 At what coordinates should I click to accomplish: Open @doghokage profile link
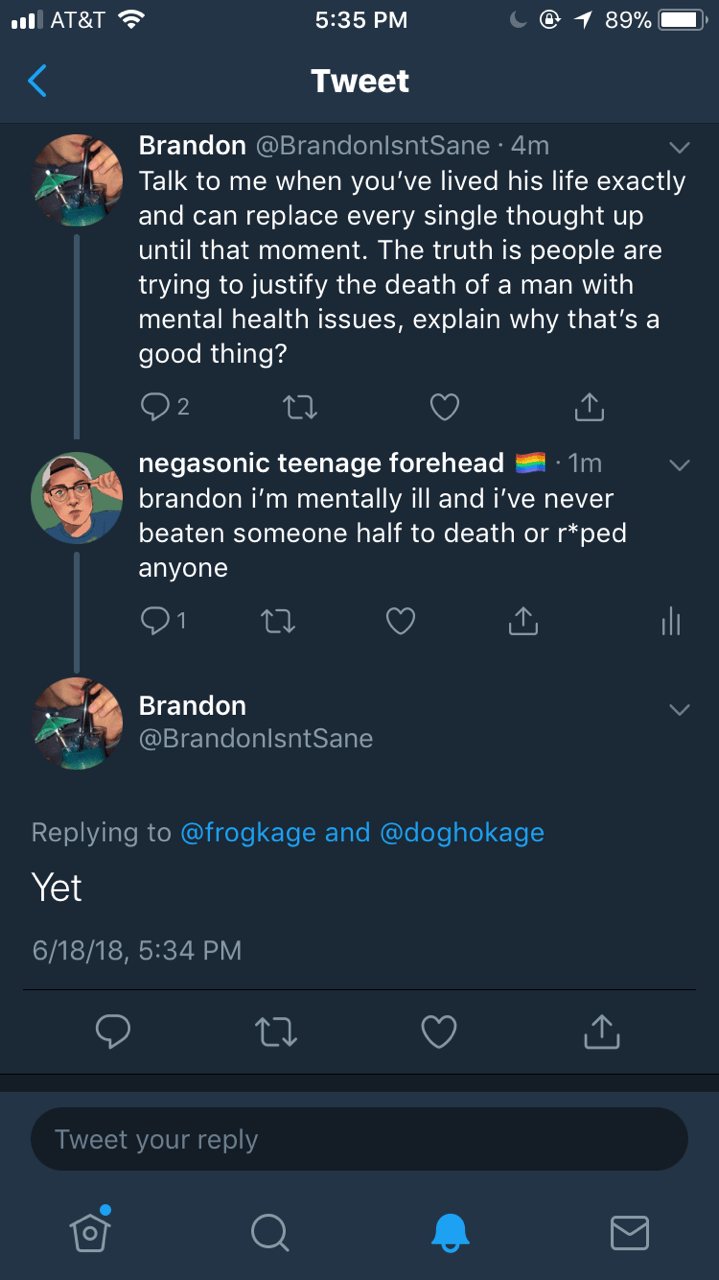pos(462,832)
